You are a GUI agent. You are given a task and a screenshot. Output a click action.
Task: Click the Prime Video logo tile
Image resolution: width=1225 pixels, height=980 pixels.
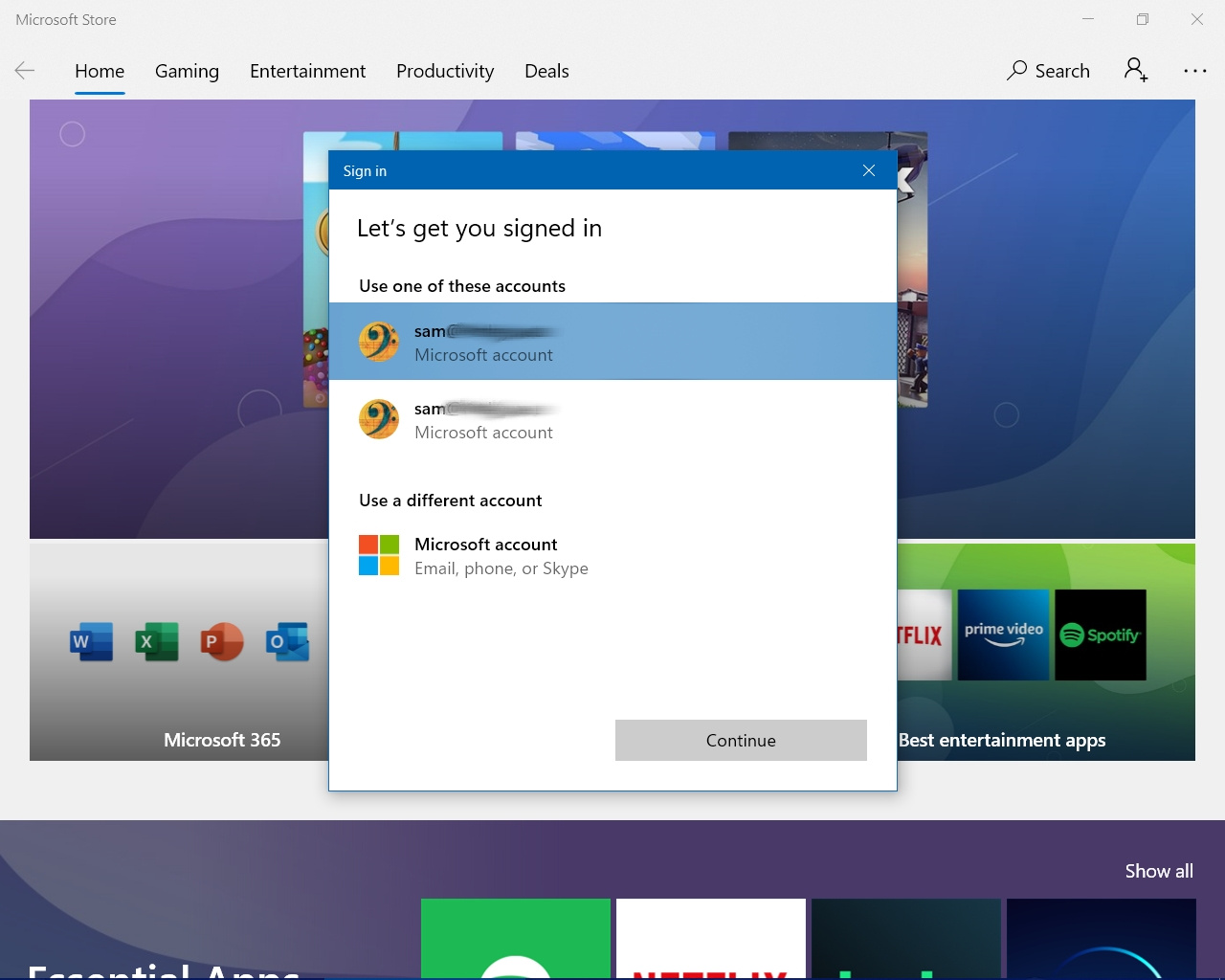coord(1003,635)
